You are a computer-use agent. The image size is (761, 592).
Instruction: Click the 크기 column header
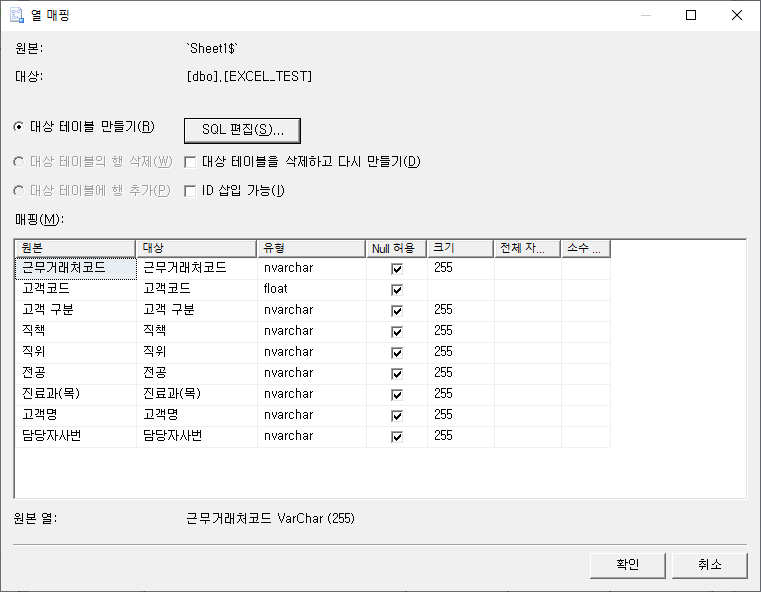point(460,248)
